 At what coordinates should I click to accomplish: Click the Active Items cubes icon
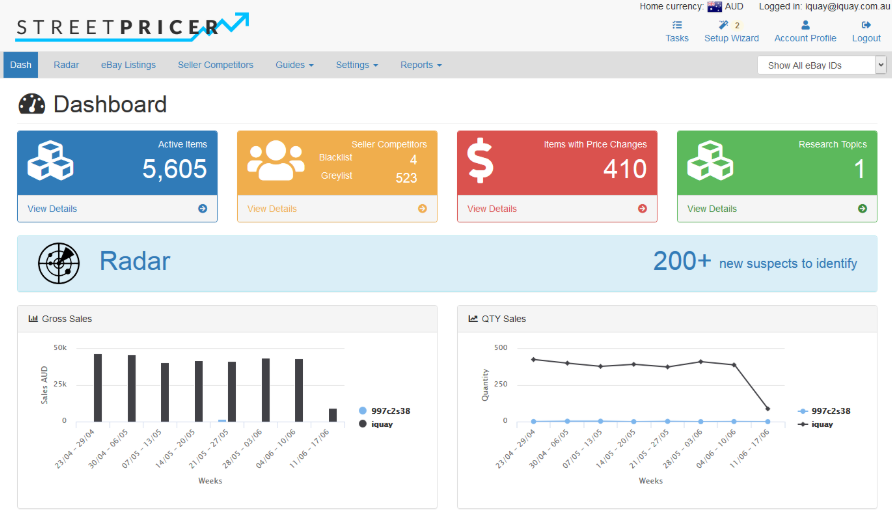point(51,160)
